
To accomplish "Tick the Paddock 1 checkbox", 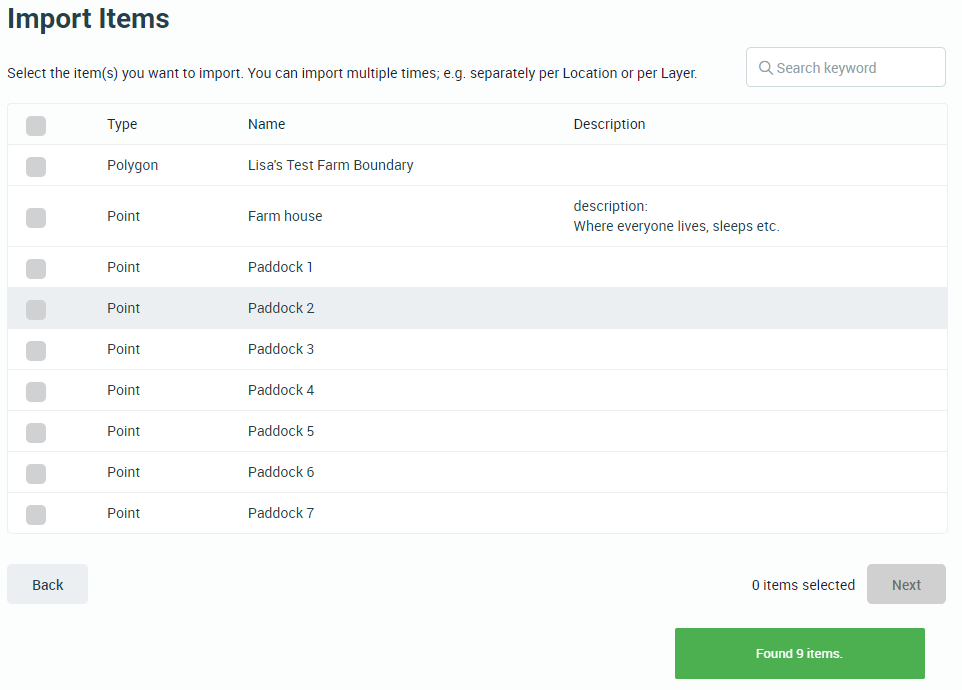I will 36,268.
